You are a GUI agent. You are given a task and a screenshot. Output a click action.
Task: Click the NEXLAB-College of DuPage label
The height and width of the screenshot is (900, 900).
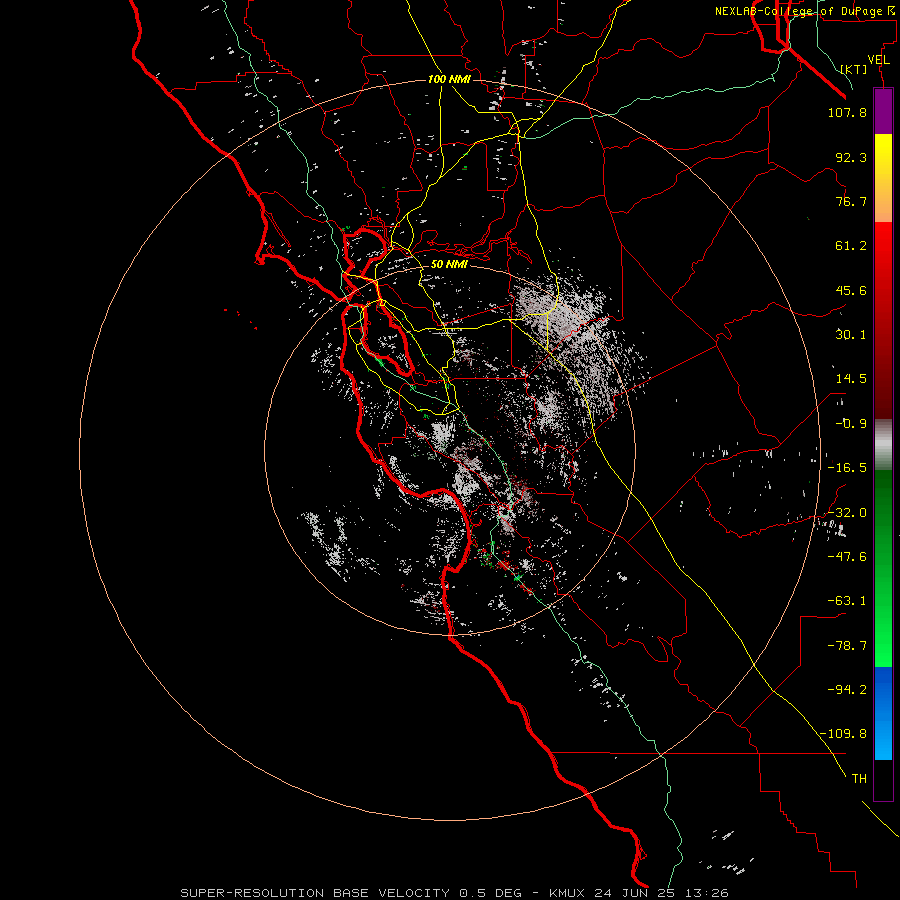click(x=805, y=11)
